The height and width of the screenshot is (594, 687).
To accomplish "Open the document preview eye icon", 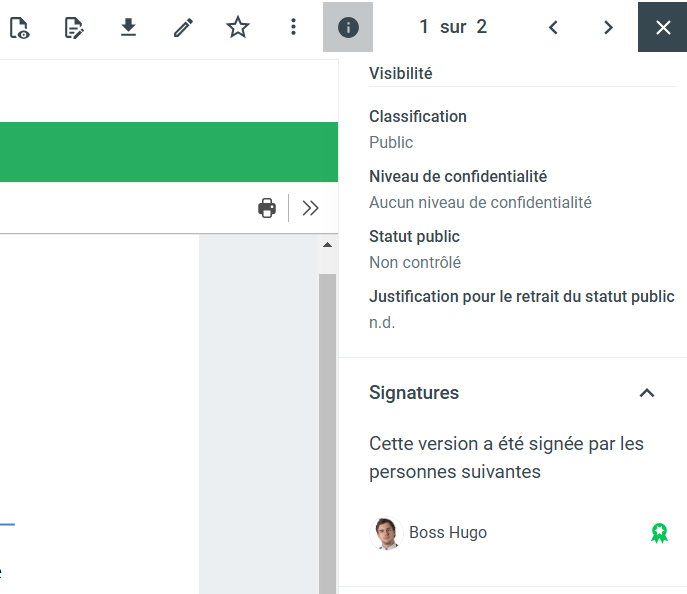I will click(19, 28).
